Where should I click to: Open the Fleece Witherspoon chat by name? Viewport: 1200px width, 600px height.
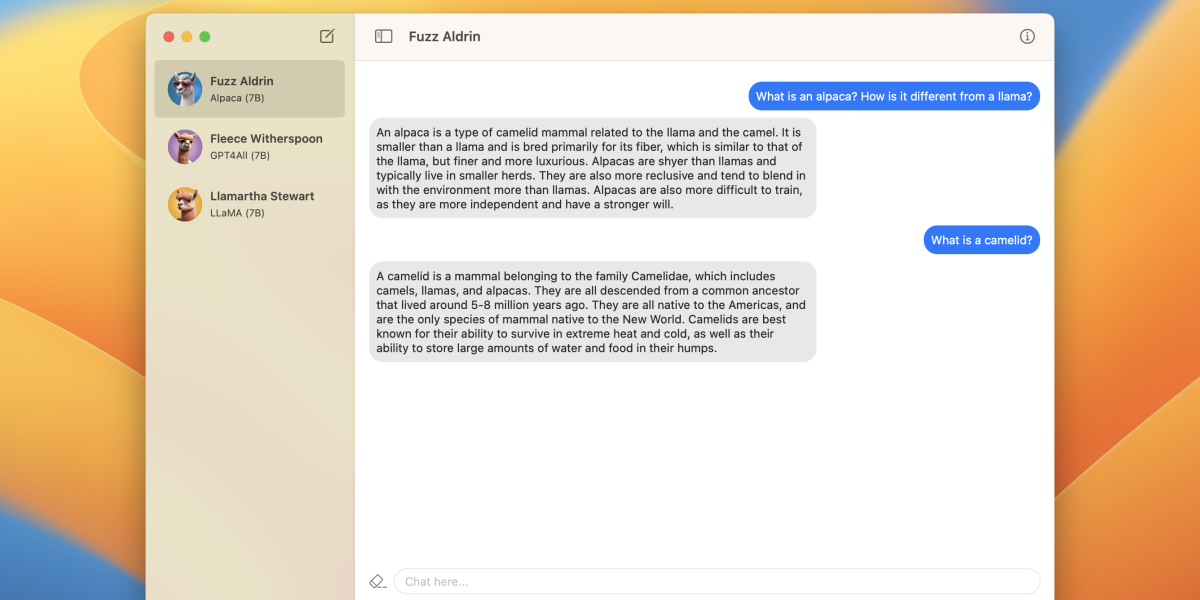(x=266, y=139)
